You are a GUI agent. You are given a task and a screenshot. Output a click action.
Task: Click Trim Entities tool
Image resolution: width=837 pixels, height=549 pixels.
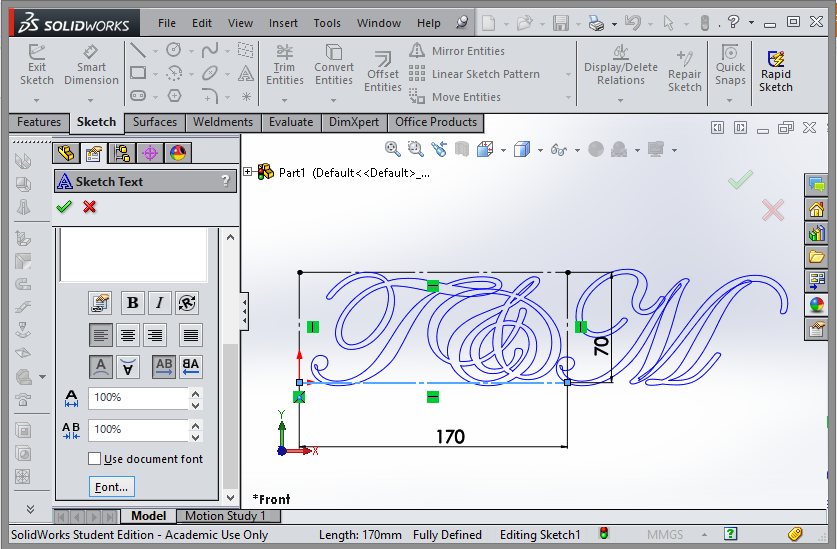pos(285,65)
